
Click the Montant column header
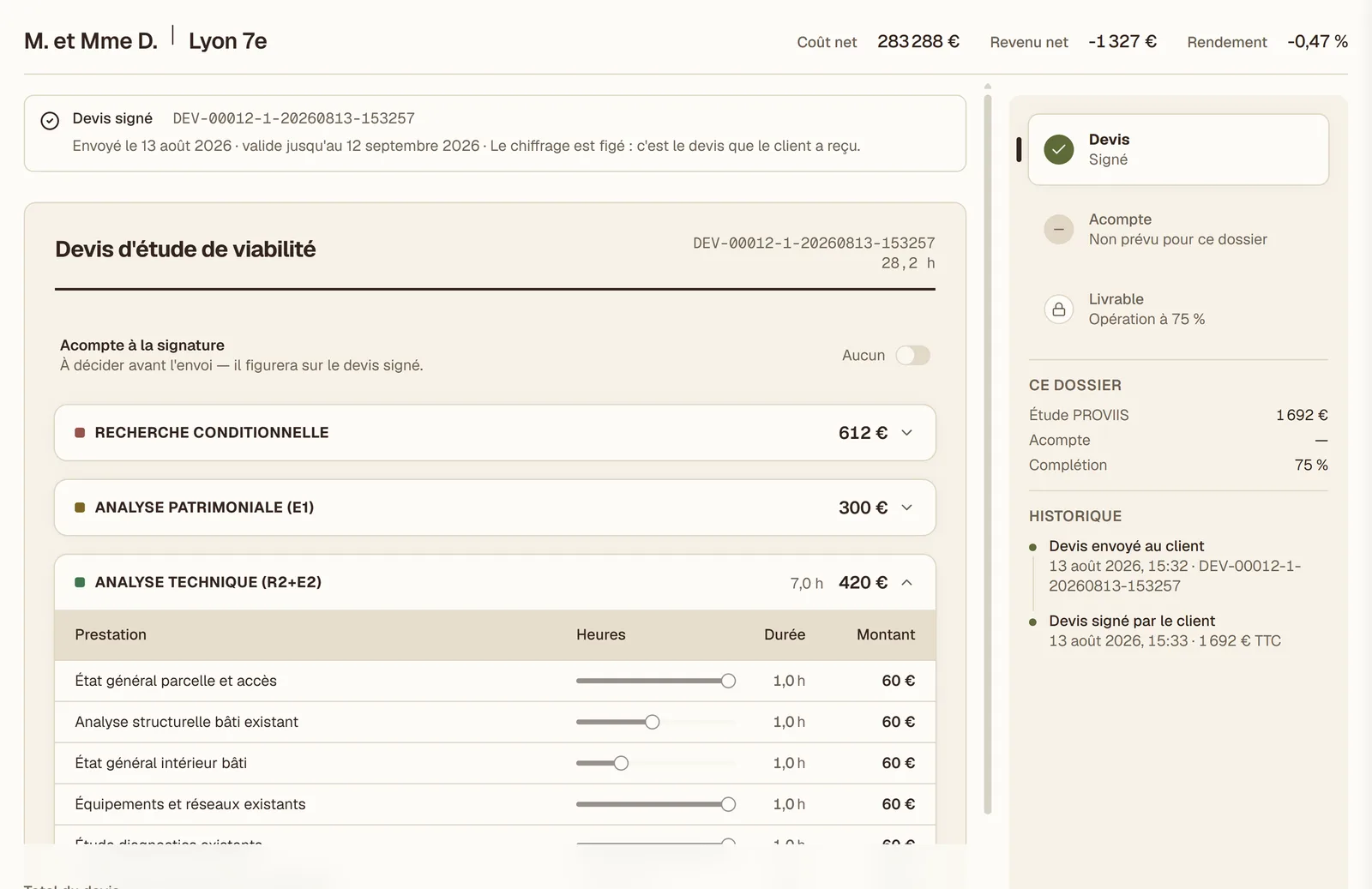886,634
